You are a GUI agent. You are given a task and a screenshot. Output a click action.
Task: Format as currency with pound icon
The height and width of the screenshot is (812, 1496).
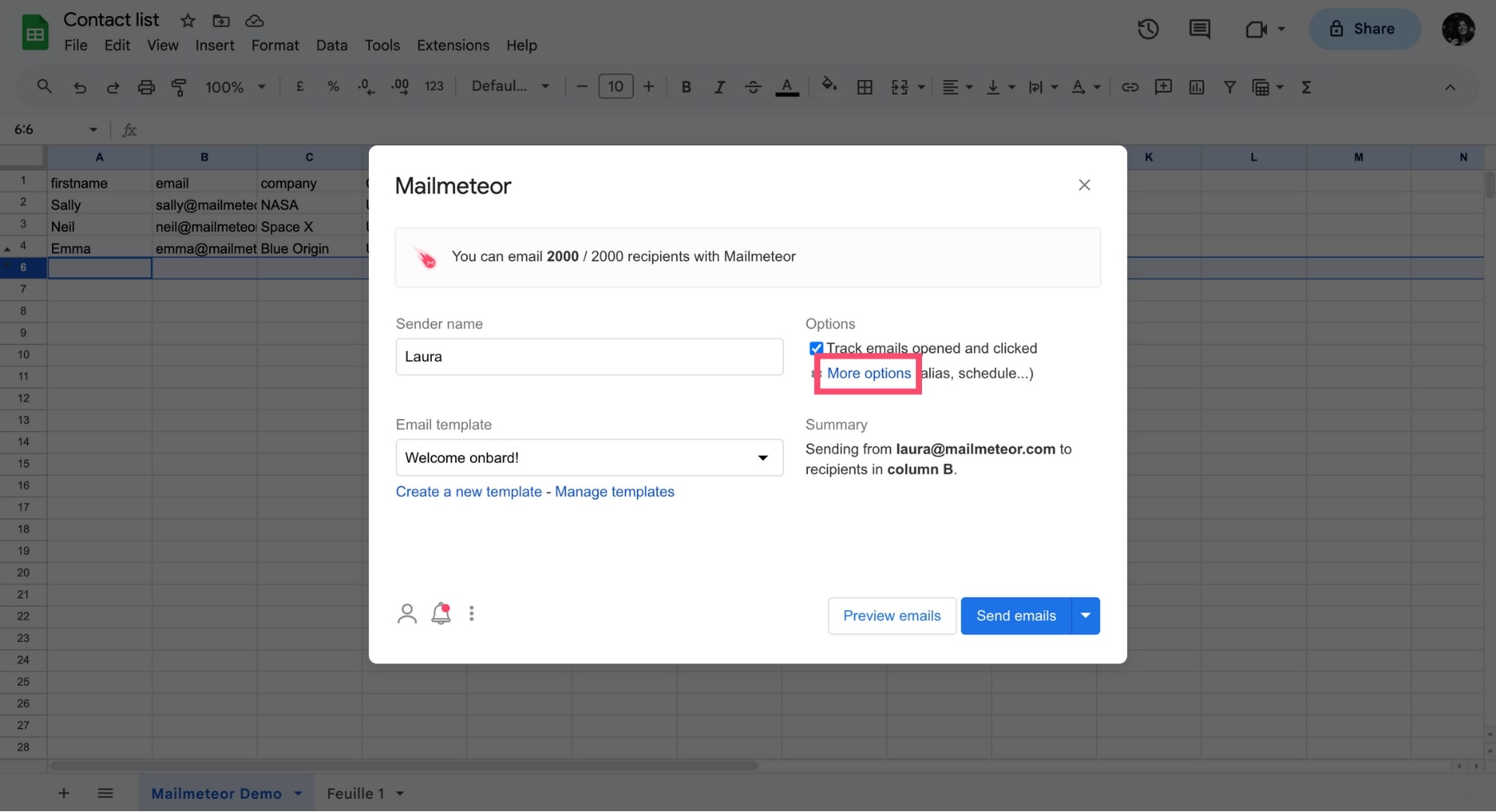pyautogui.click(x=300, y=87)
